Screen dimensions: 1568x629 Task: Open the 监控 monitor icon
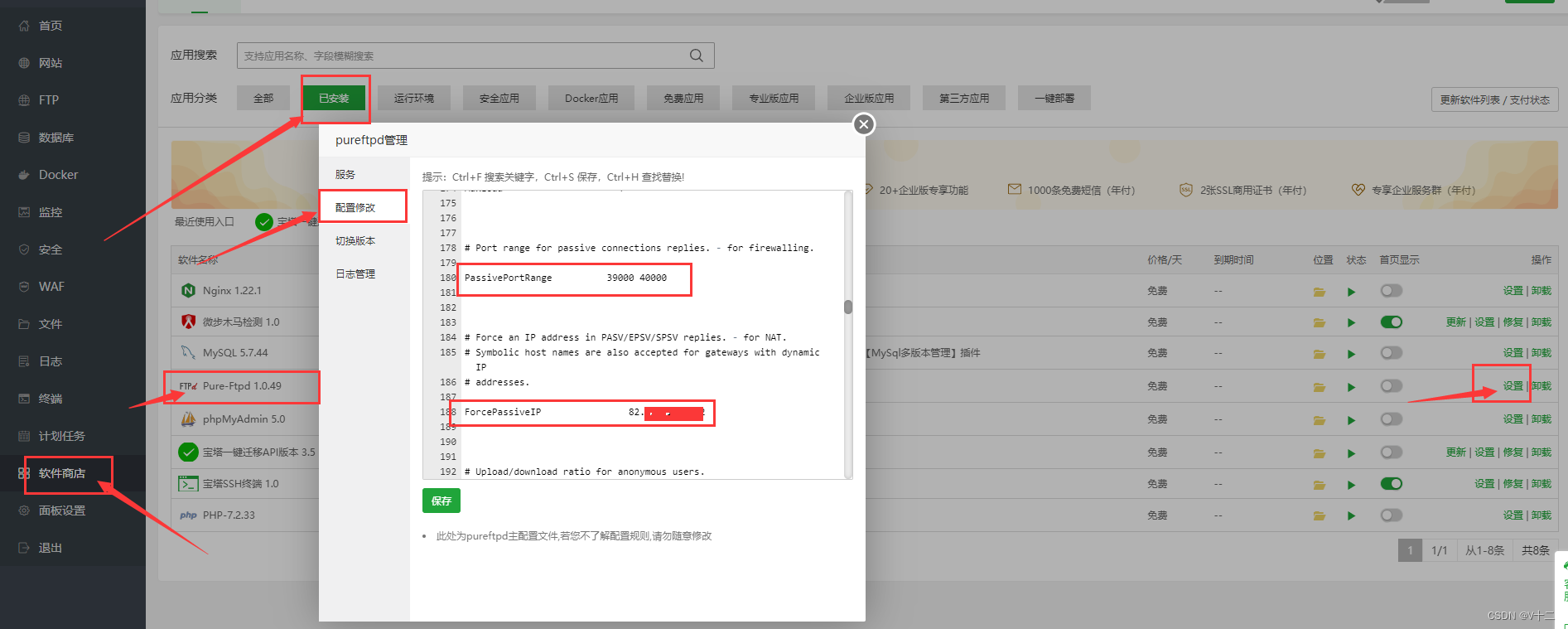24,212
